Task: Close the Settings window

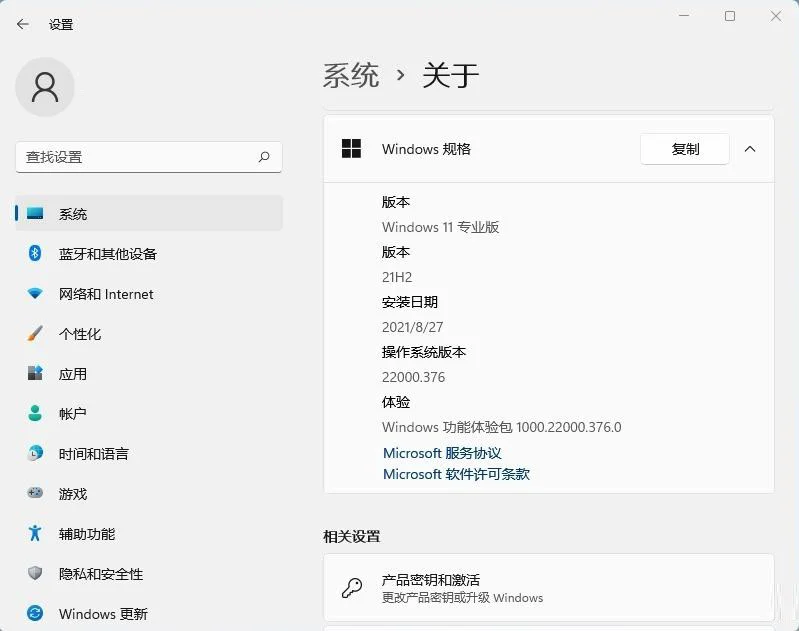Action: [776, 16]
